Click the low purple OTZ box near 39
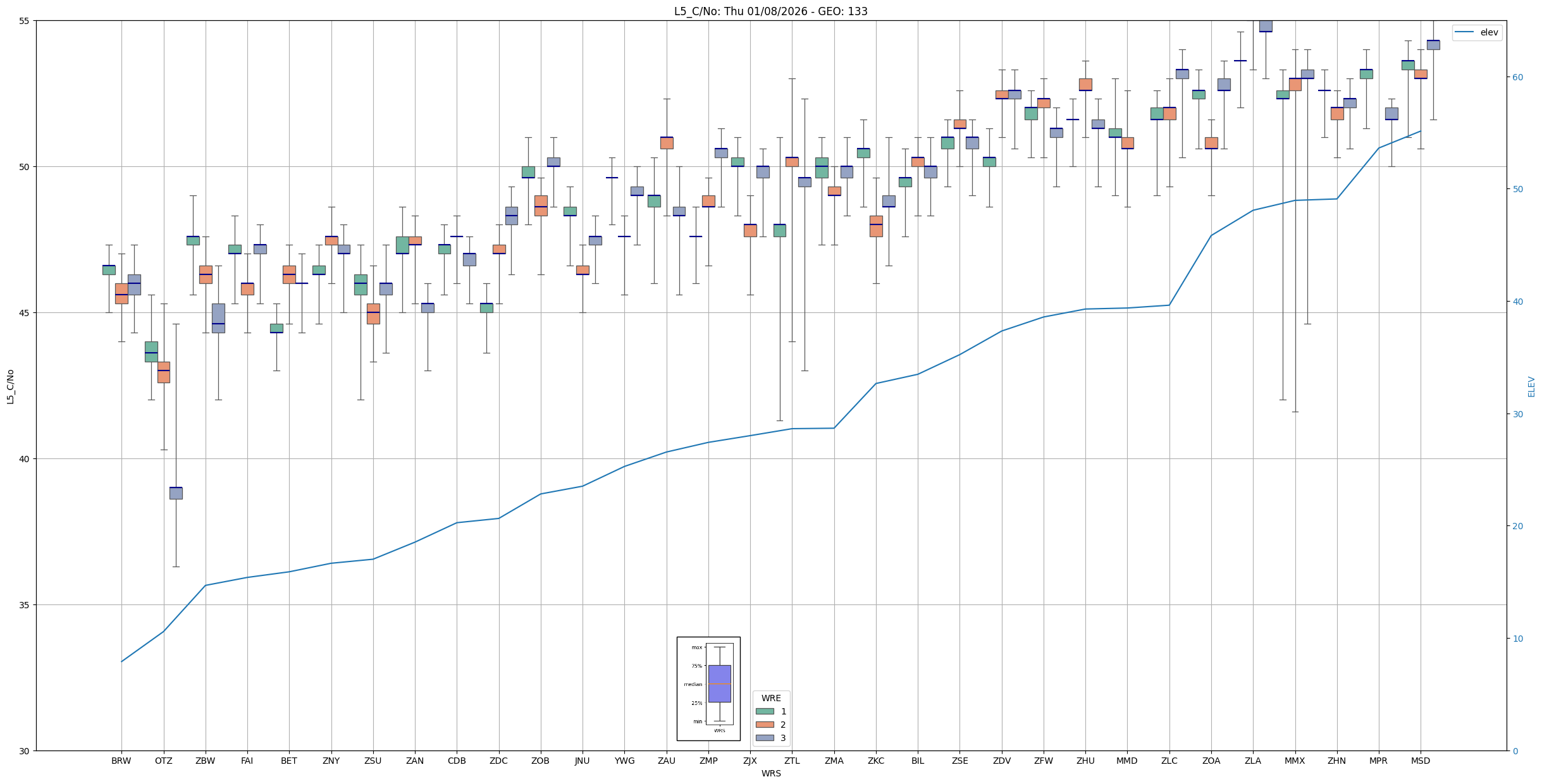The image size is (1542, 784). coord(176,493)
